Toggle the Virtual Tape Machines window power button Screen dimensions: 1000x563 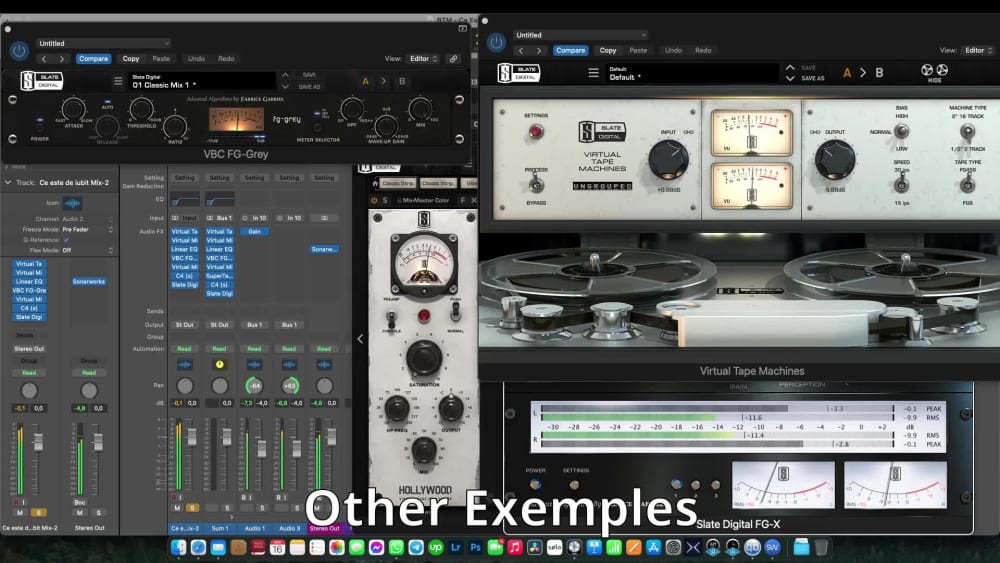pyautogui.click(x=496, y=43)
